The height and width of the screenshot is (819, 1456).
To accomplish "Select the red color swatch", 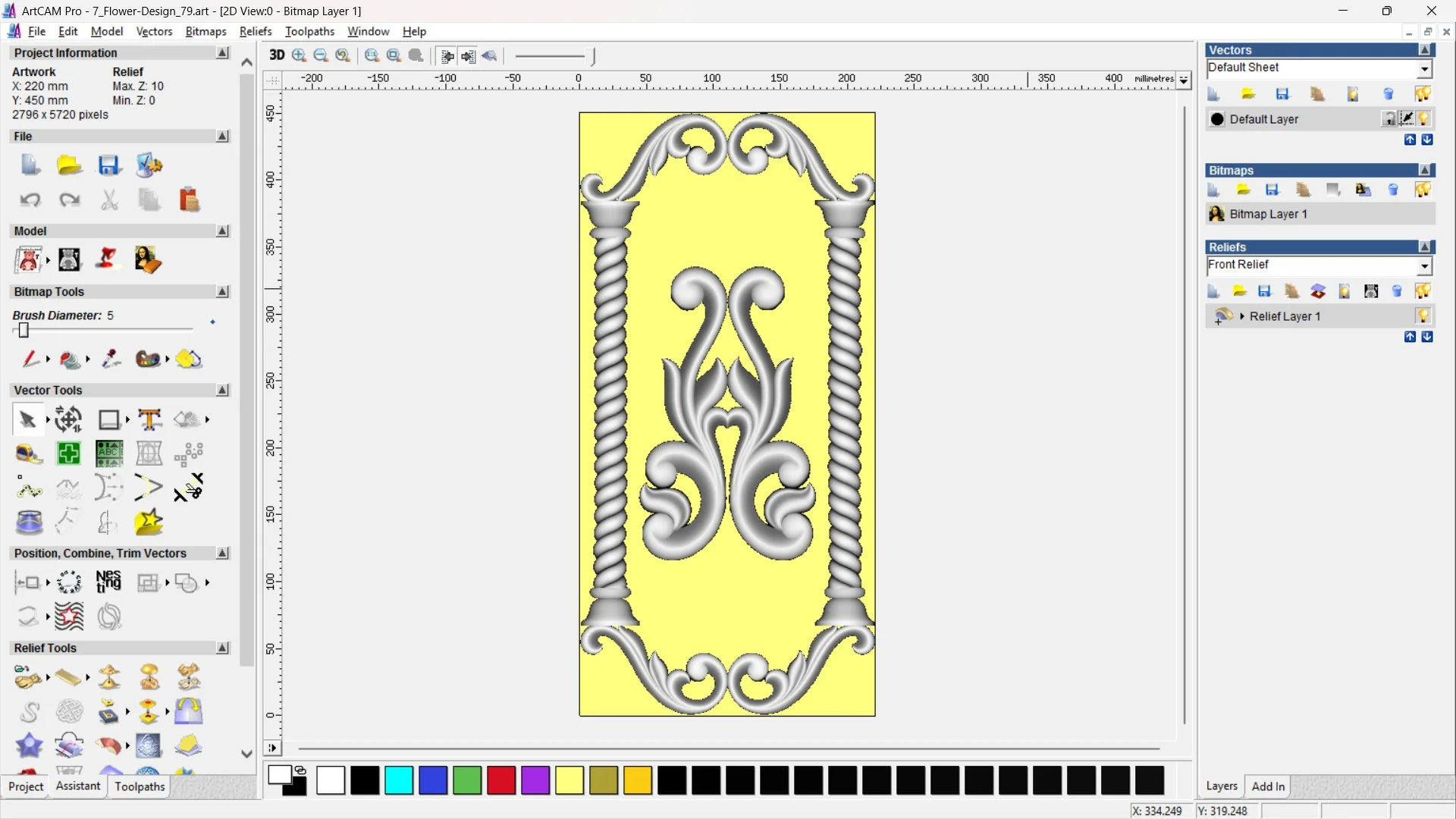I will click(x=501, y=780).
